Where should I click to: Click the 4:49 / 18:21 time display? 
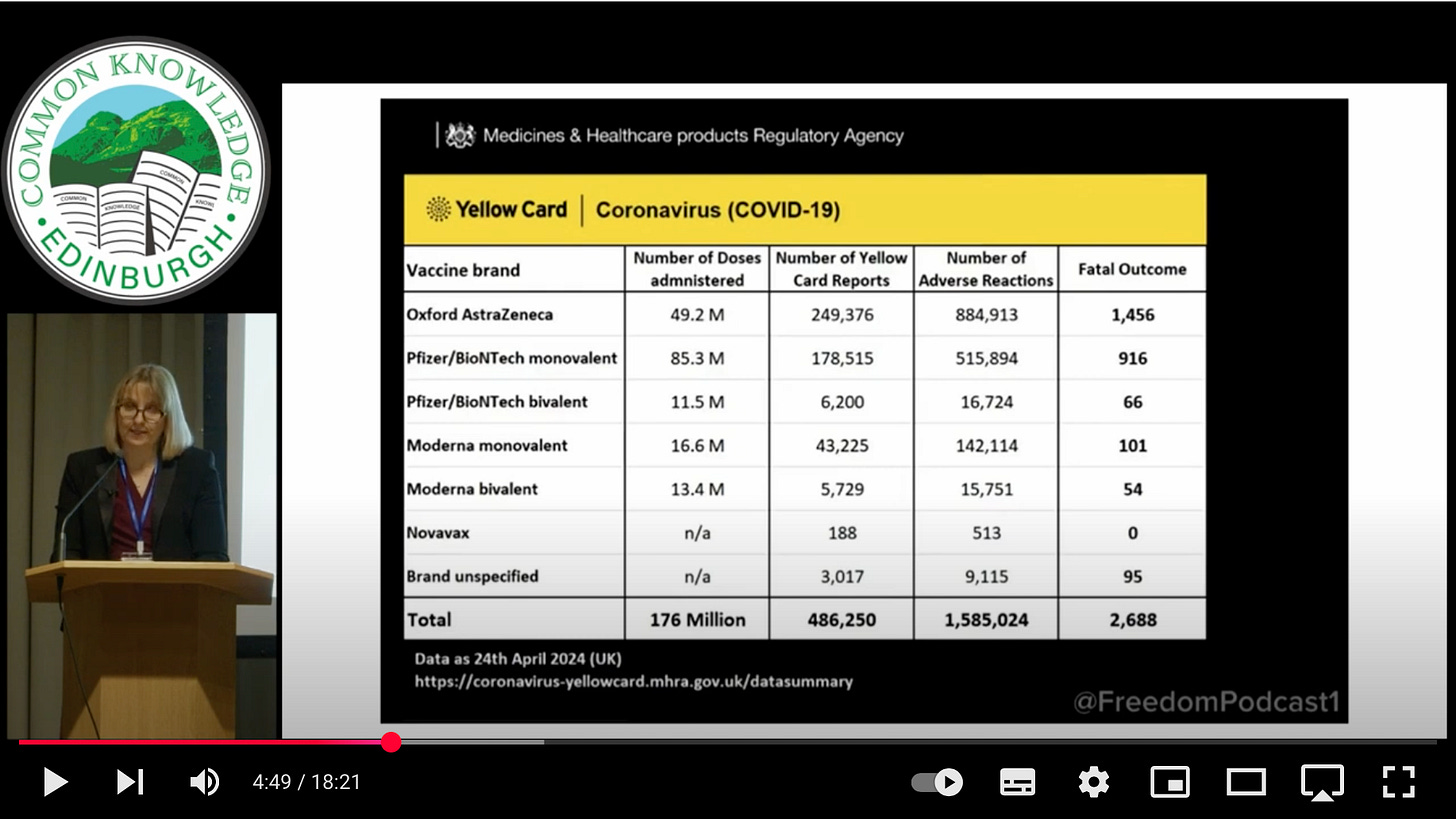click(307, 782)
